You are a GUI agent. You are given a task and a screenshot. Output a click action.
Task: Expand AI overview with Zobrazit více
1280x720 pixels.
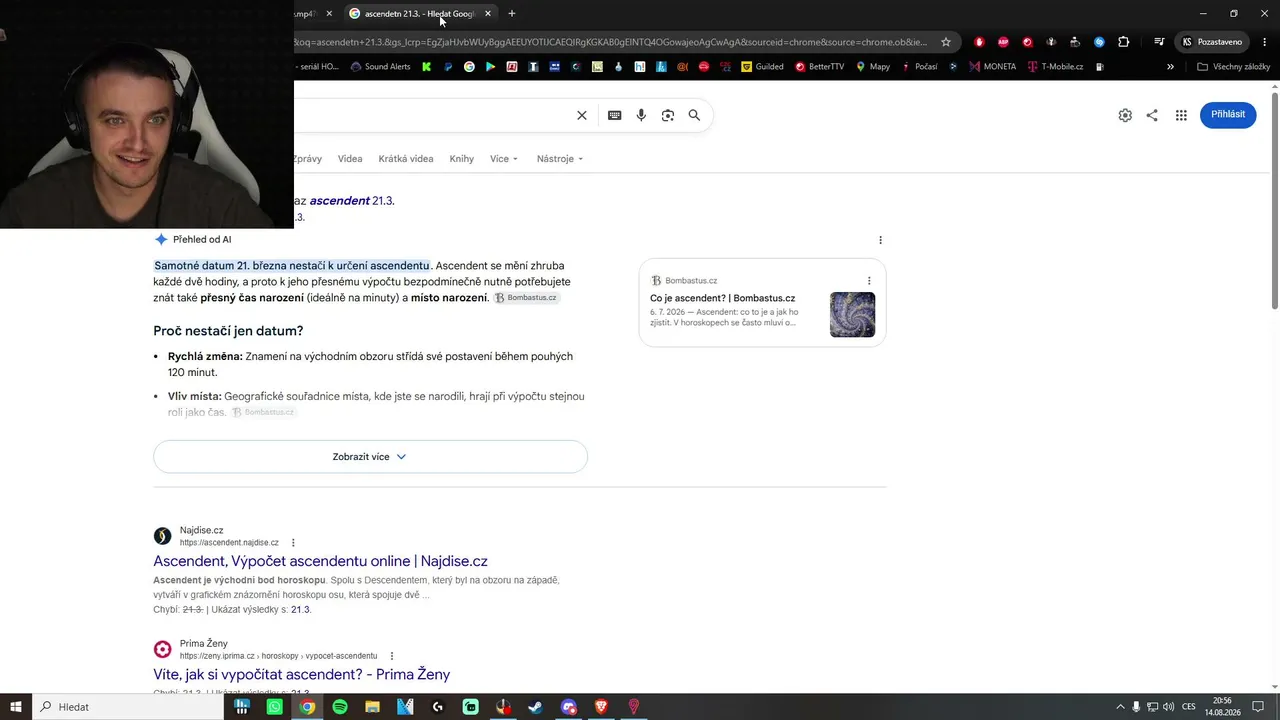coord(370,457)
